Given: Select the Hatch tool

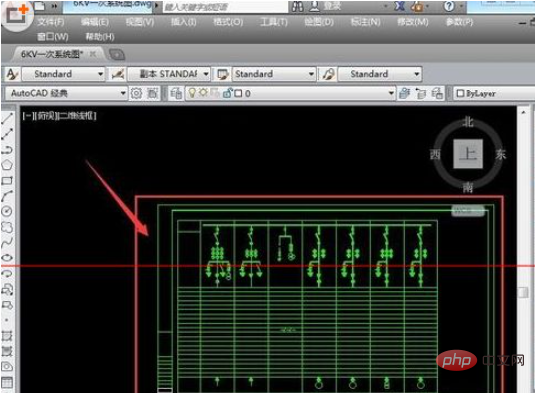Looking at the screenshot, I should [x=7, y=336].
